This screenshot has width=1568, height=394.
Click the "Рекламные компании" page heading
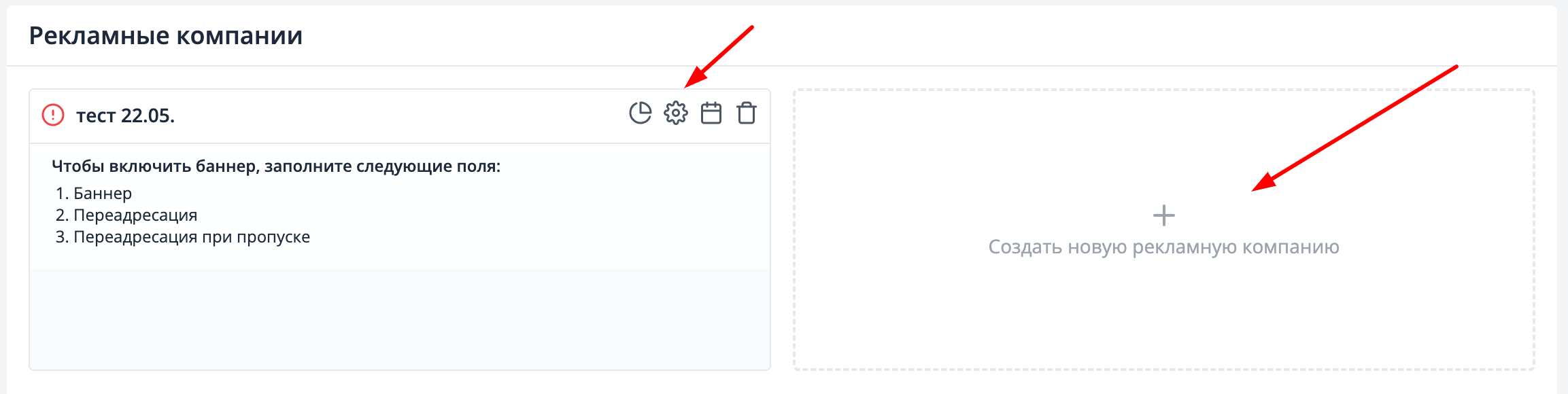(x=166, y=35)
